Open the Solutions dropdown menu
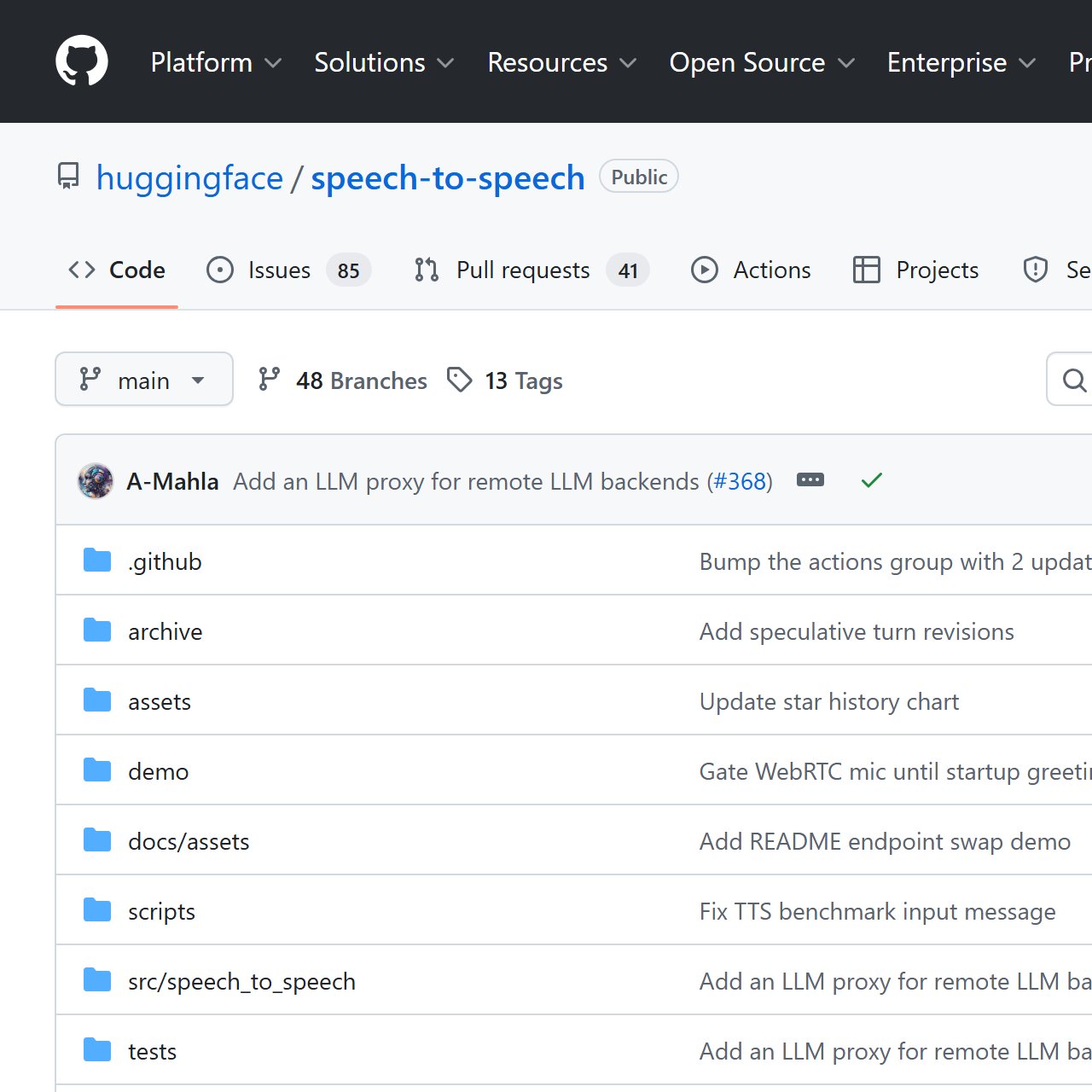 coord(384,62)
